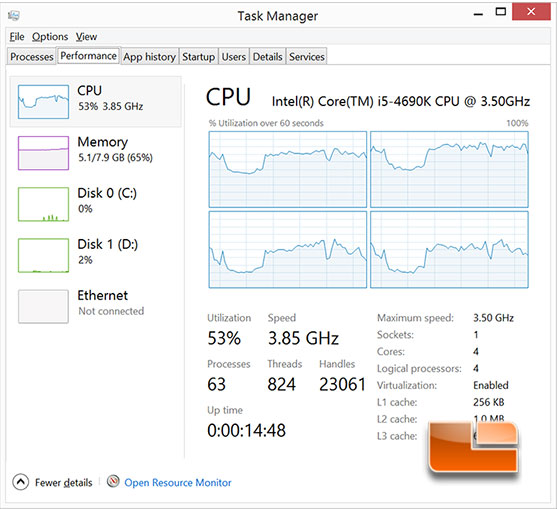Select the Disk 1 (D:) graph thumbnail

43,255
